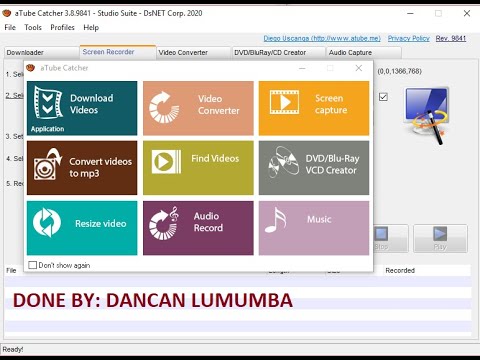Open the Tools menu
Image resolution: width=480 pixels, height=360 pixels.
[x=33, y=27]
